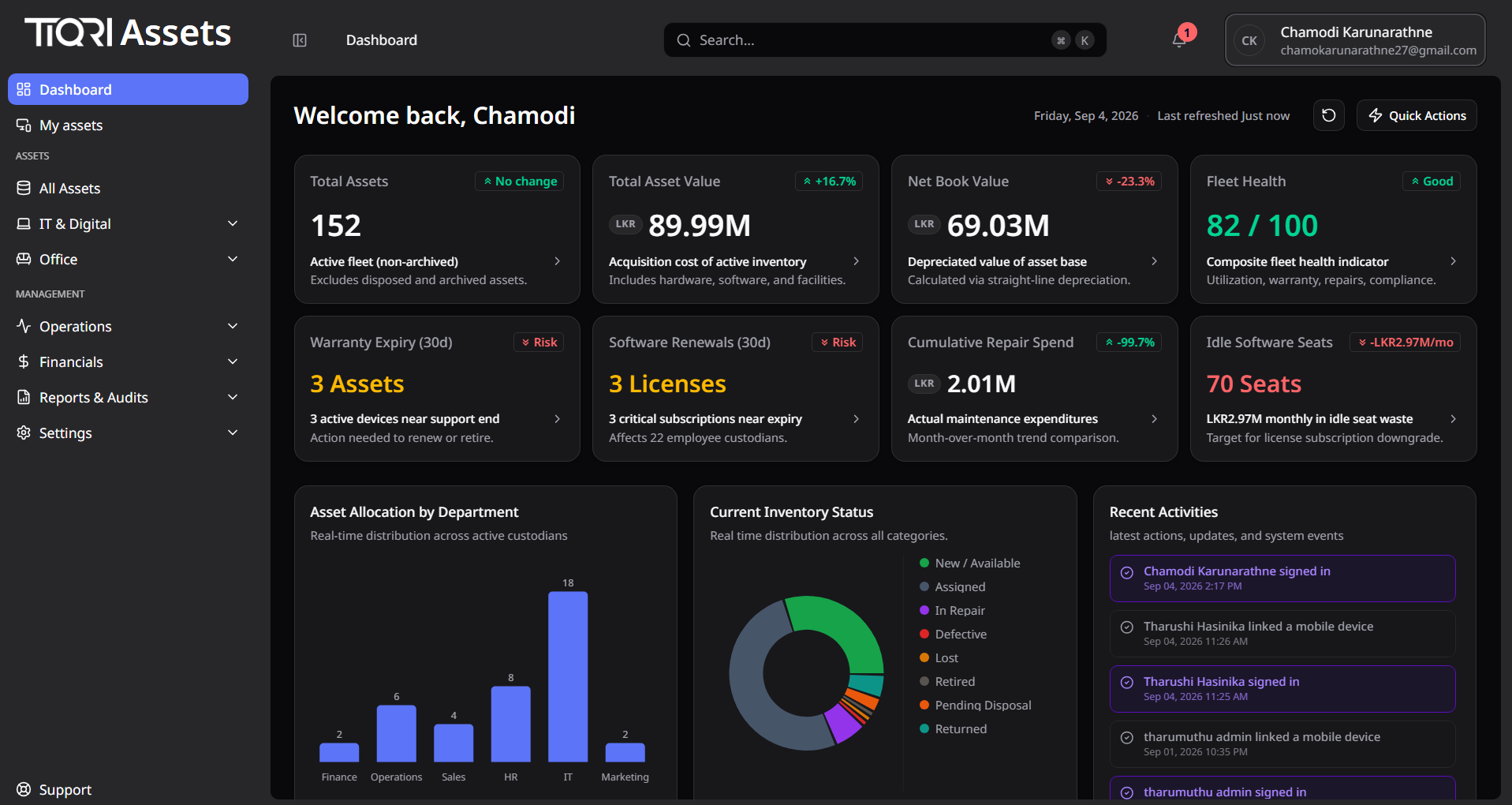Click the CK user avatar

pos(1249,40)
